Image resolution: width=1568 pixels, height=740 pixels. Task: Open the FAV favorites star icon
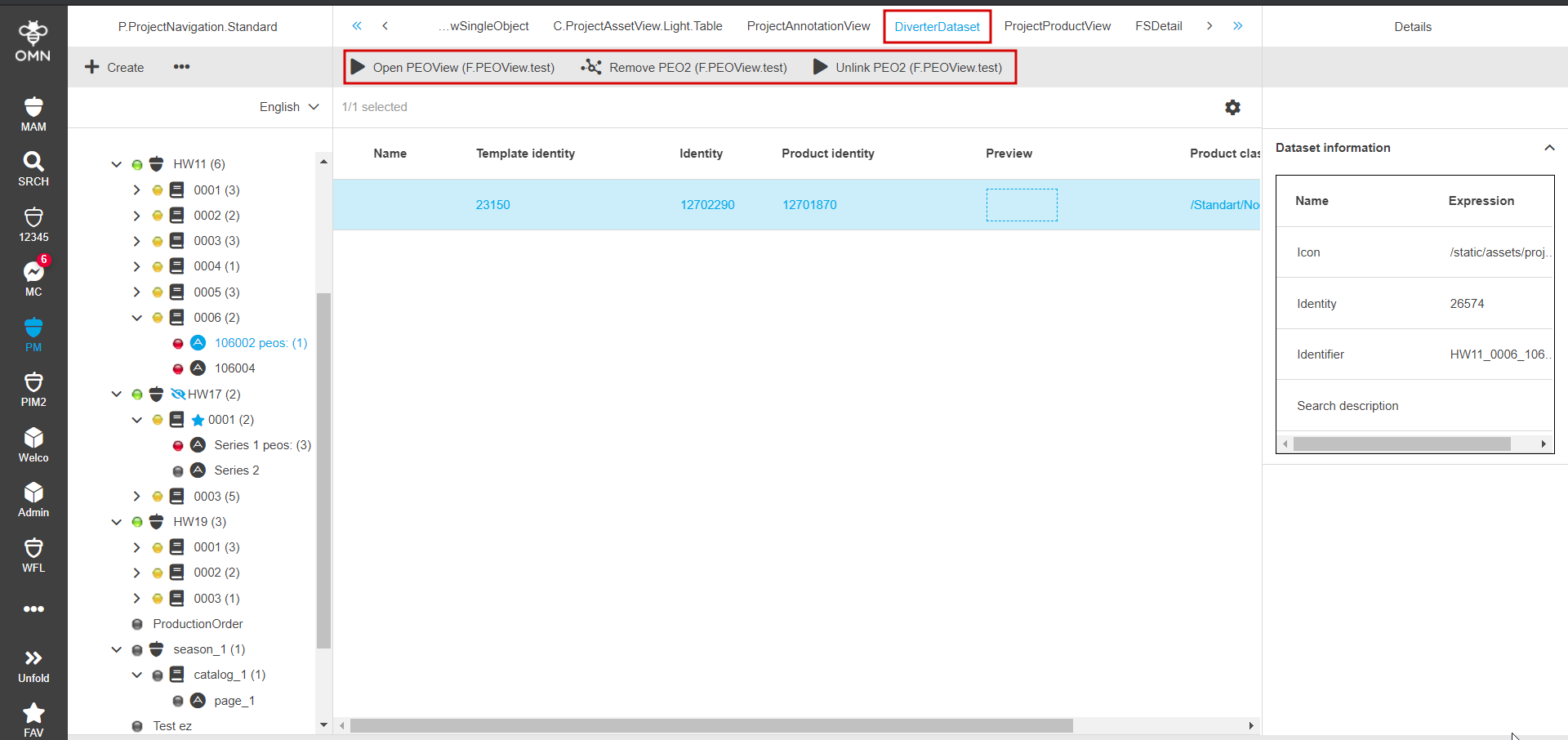[x=33, y=719]
